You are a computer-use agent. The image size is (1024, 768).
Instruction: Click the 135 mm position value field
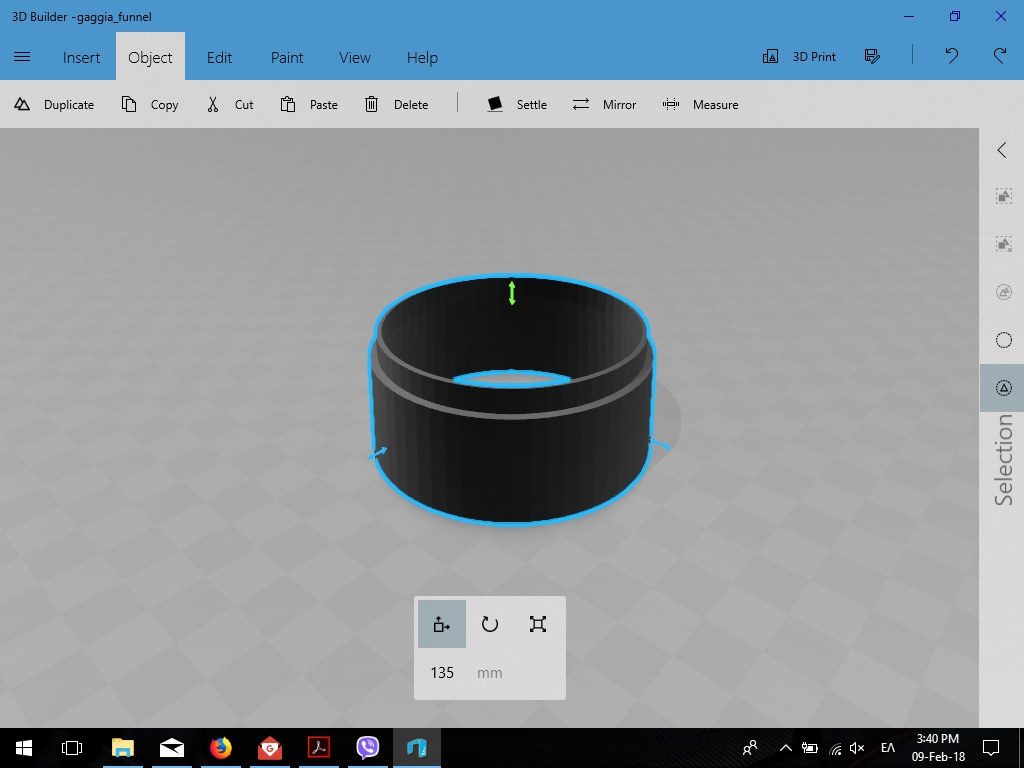coord(443,673)
